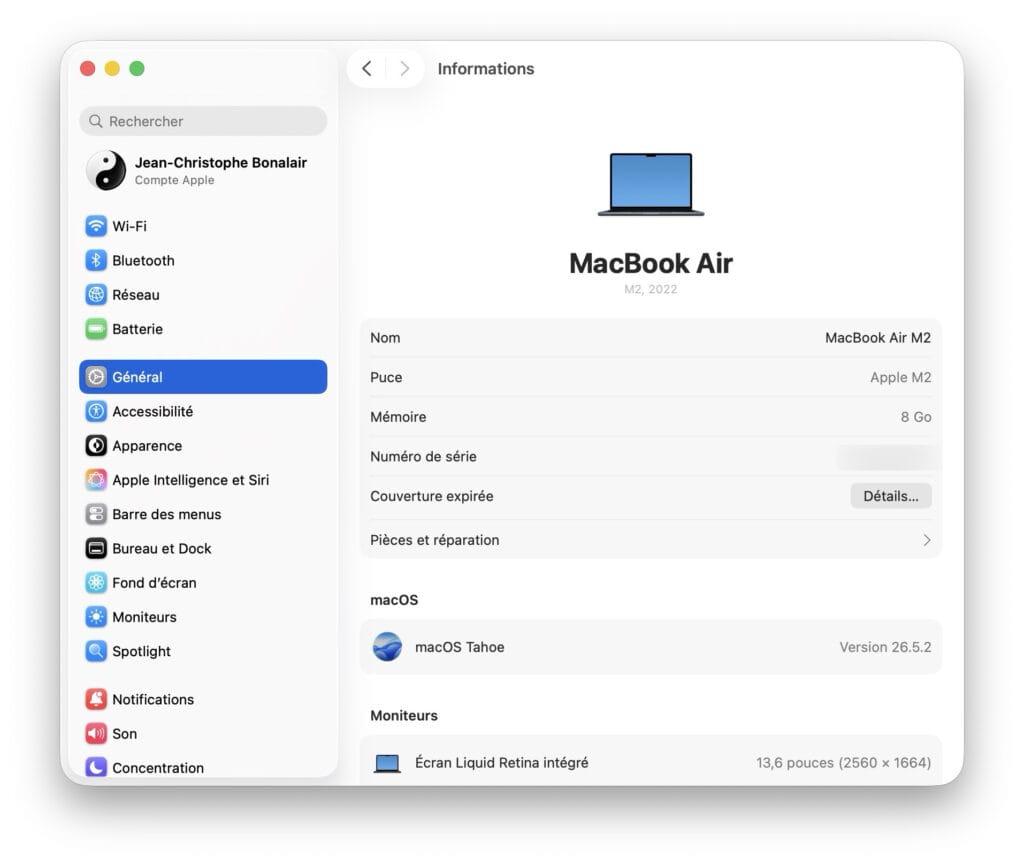Select Réseau in the sidebar
This screenshot has width=1024, height=865.
pos(203,294)
